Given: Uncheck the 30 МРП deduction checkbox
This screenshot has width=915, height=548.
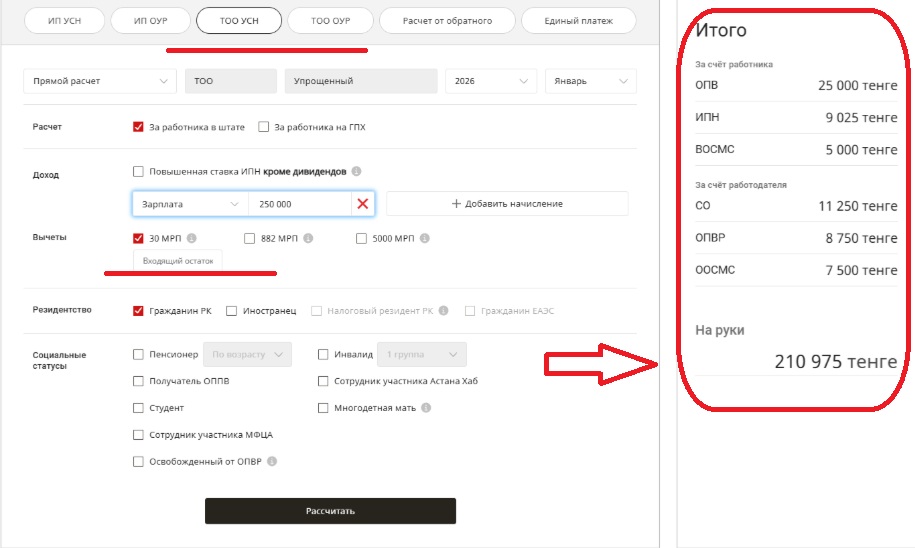Looking at the screenshot, I should 138,239.
